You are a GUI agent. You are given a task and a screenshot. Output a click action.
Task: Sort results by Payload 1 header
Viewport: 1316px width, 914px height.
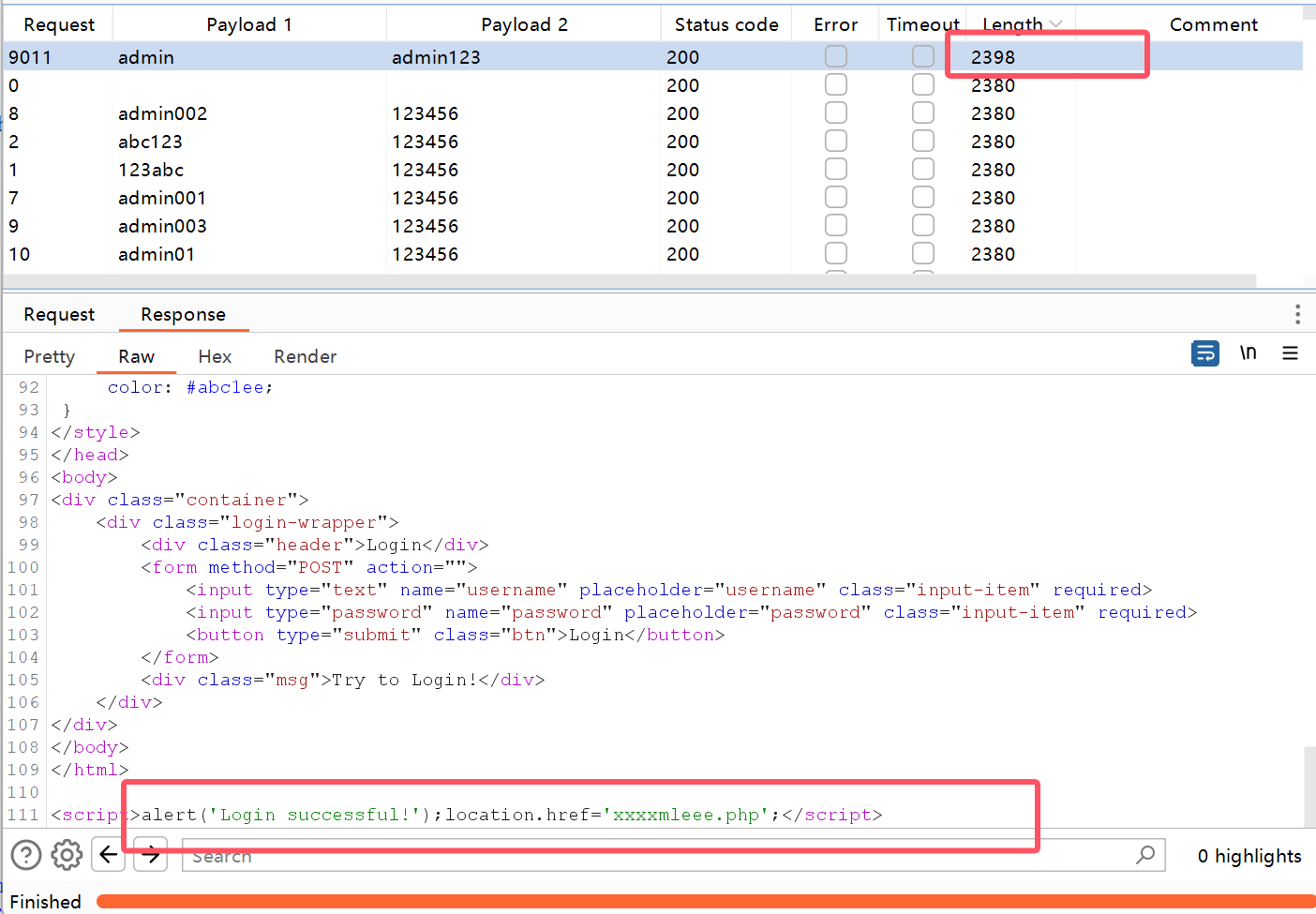[248, 24]
